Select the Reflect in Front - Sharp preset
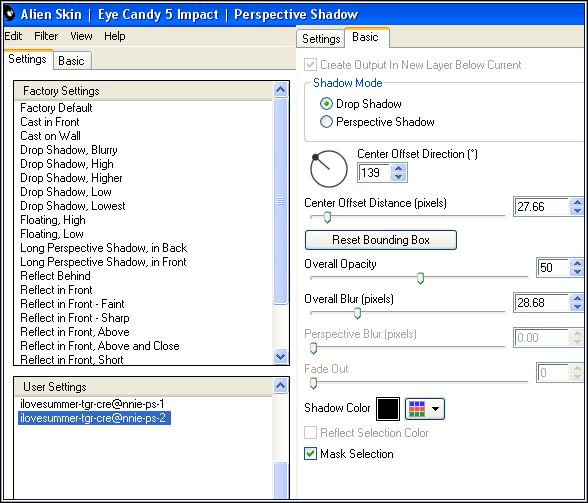 75,318
